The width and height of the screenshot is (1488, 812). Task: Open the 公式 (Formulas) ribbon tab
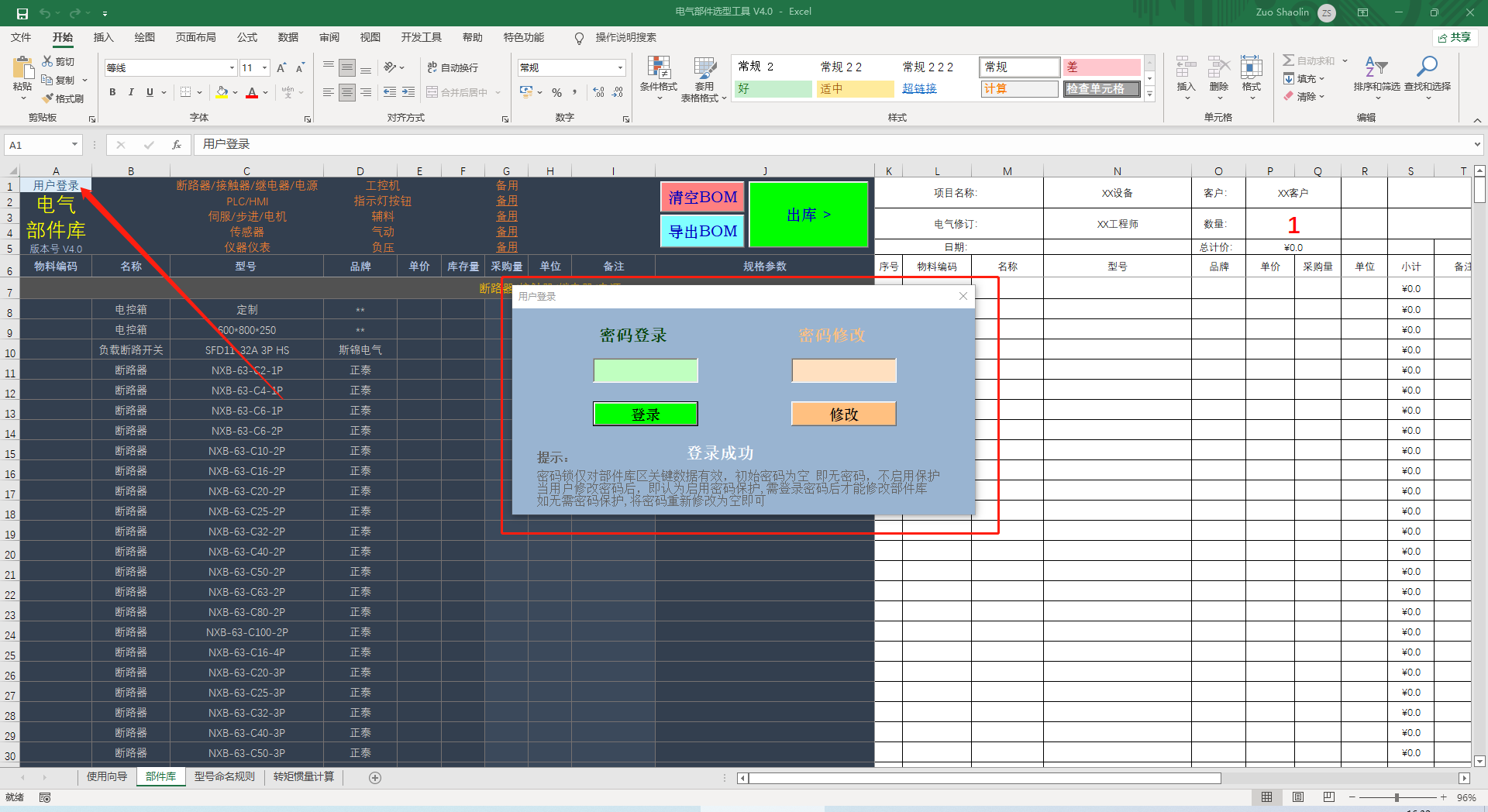[x=247, y=37]
